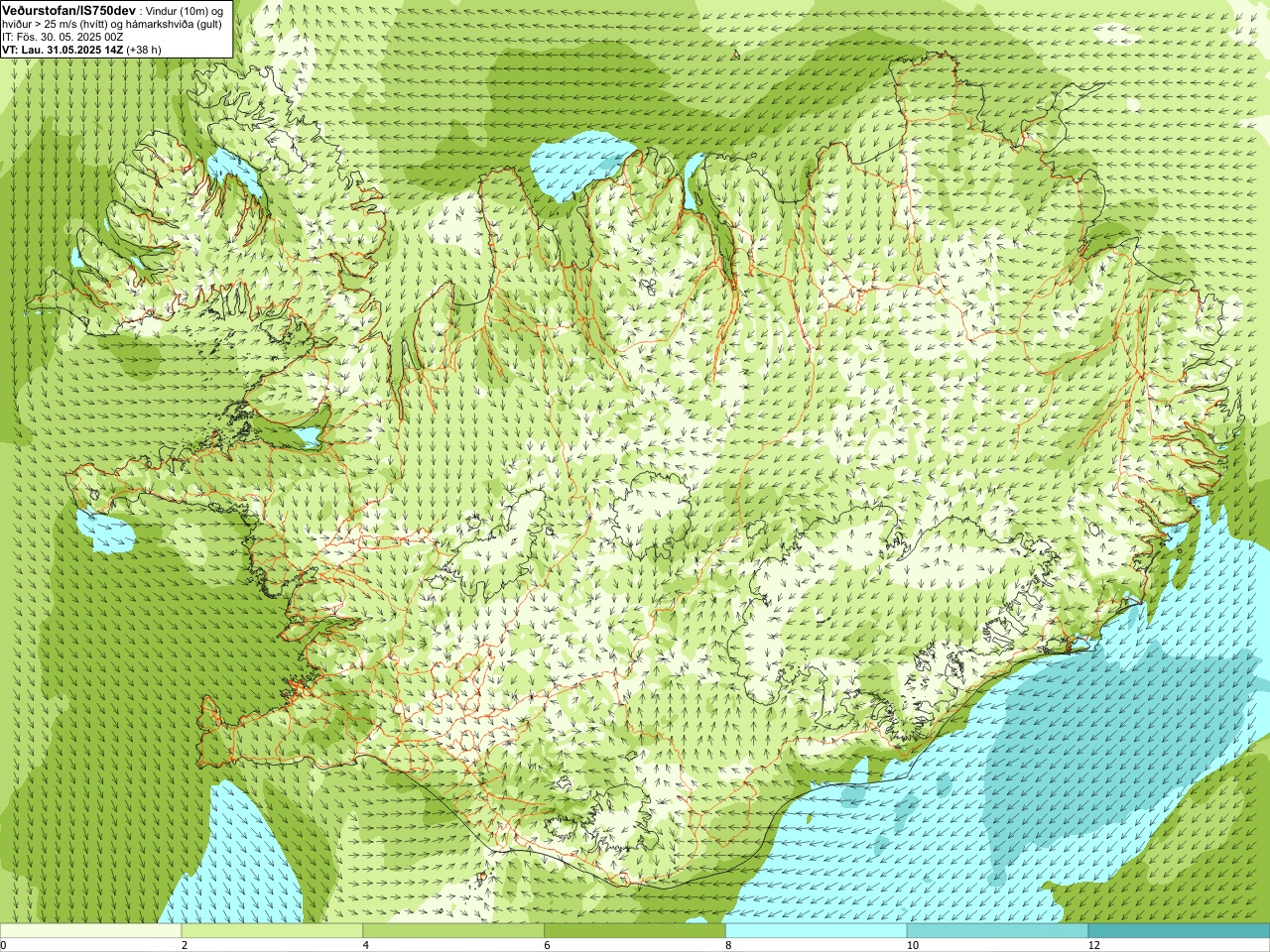Select the 10–12 cyan legend band
Image resolution: width=1270 pixels, height=952 pixels.
click(998, 931)
